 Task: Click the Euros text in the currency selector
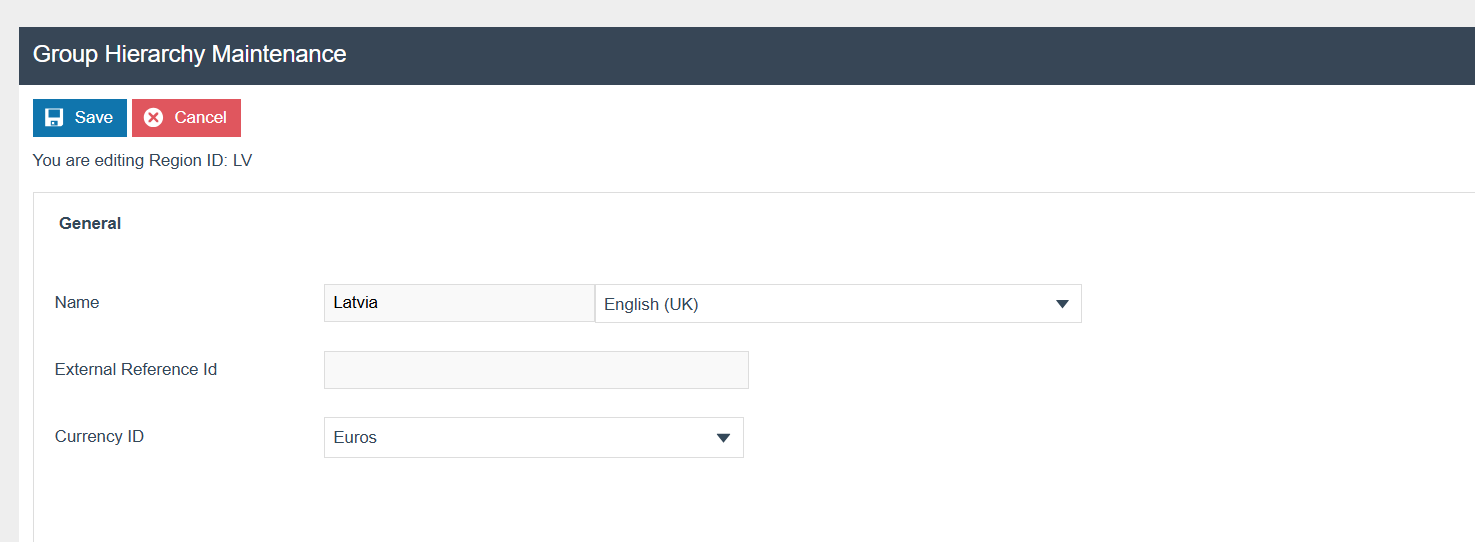click(x=355, y=438)
